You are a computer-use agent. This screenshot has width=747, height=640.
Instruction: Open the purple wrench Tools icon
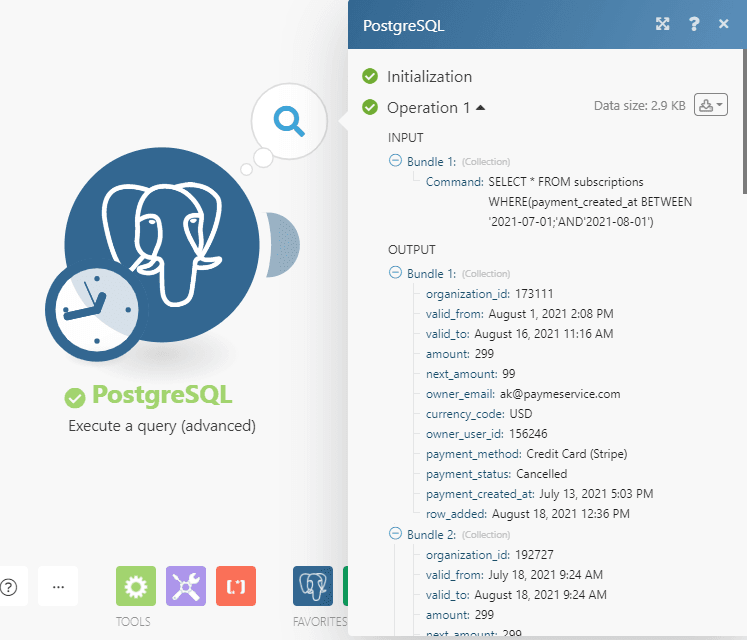pyautogui.click(x=186, y=586)
